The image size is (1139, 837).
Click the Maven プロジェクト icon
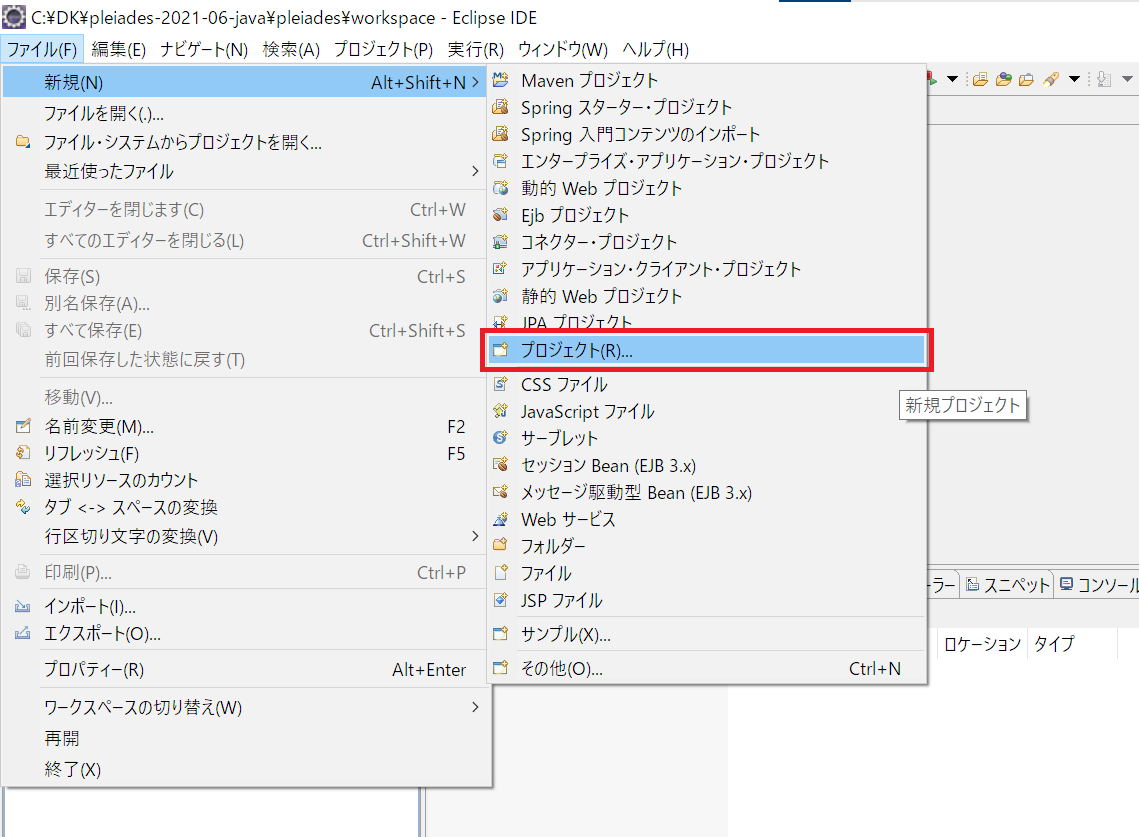500,80
